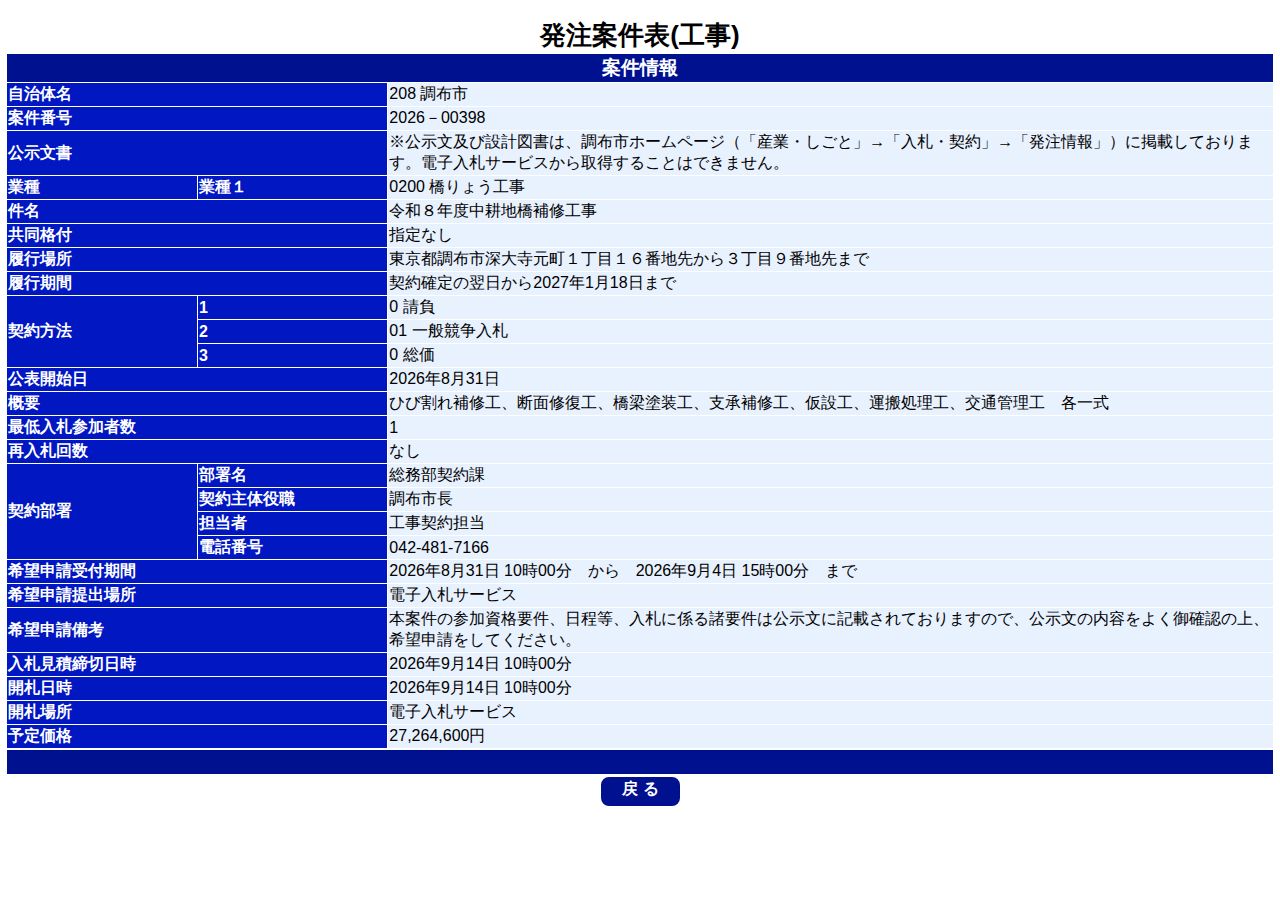
Task: Select the 開札日時 value
Action: [480, 687]
